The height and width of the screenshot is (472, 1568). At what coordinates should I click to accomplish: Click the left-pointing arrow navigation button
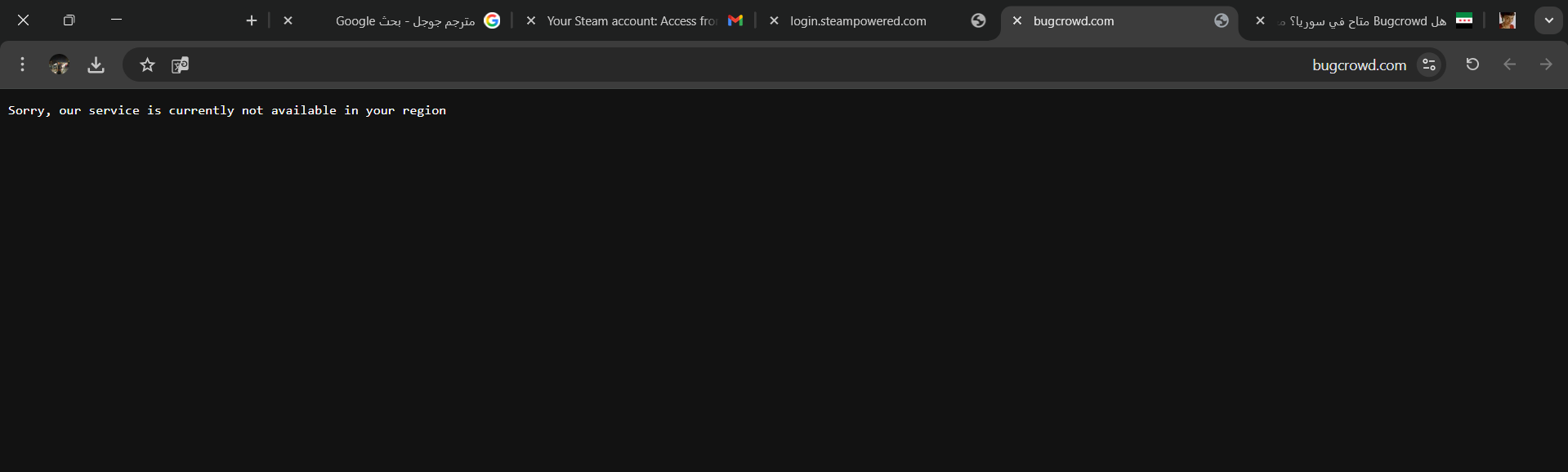click(x=1509, y=65)
